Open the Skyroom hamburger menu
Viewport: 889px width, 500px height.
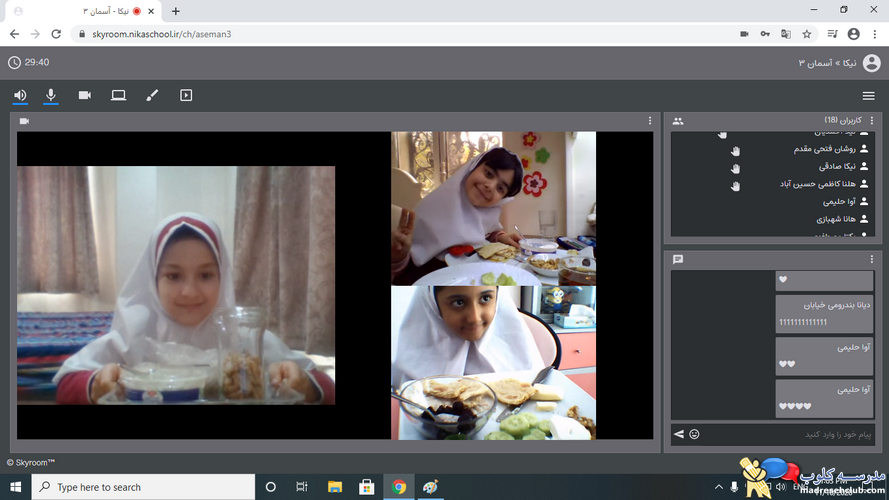tap(868, 96)
